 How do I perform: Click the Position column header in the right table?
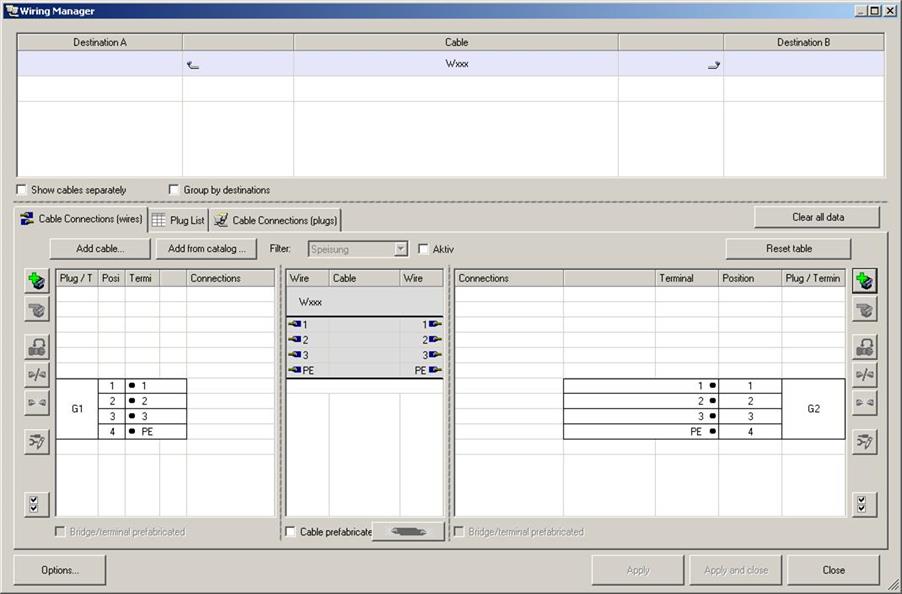750,278
